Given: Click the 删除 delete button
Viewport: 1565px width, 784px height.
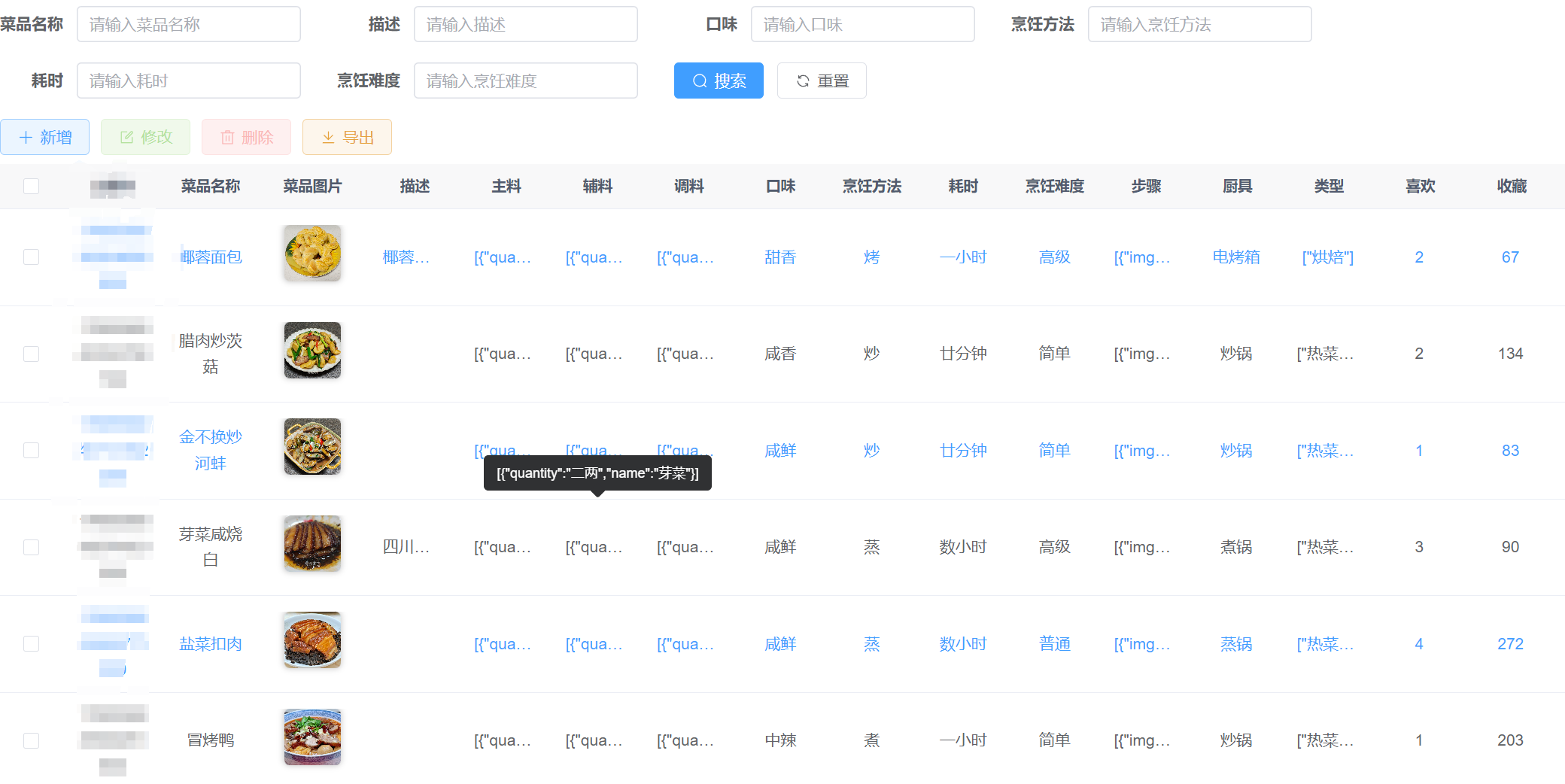Looking at the screenshot, I should click(247, 137).
